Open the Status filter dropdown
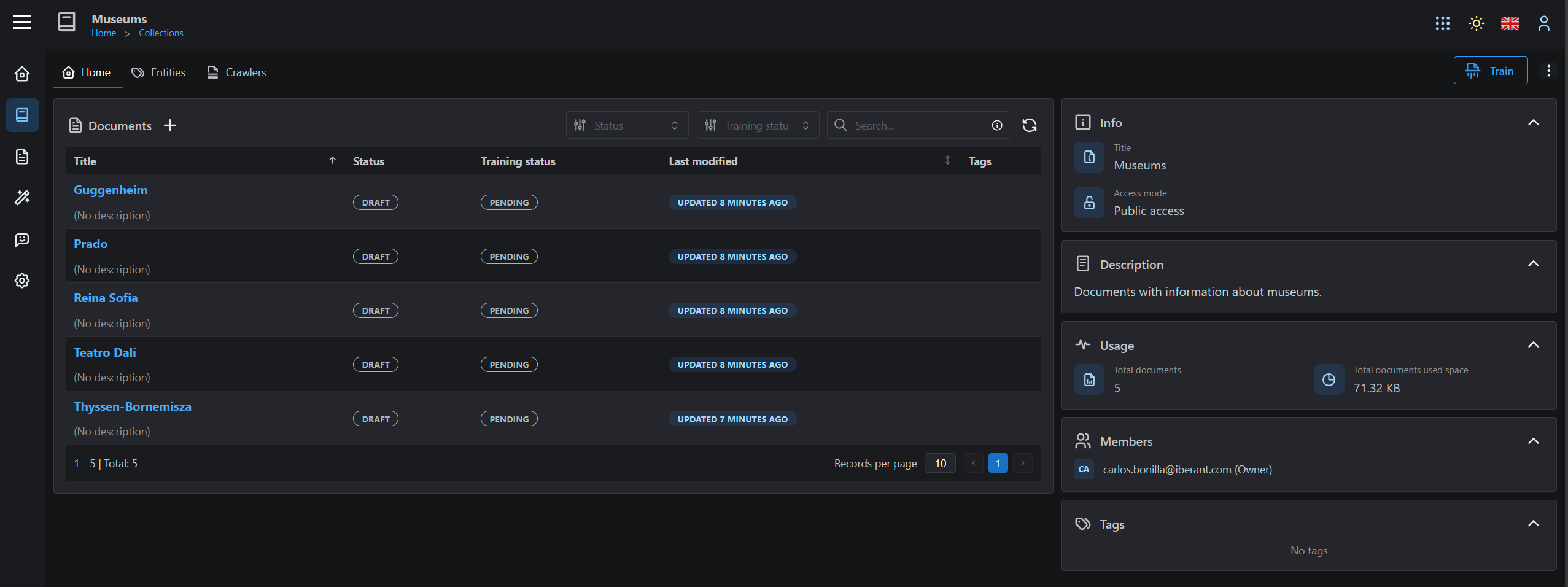Screen dimensions: 1568x587 (x=627, y=125)
